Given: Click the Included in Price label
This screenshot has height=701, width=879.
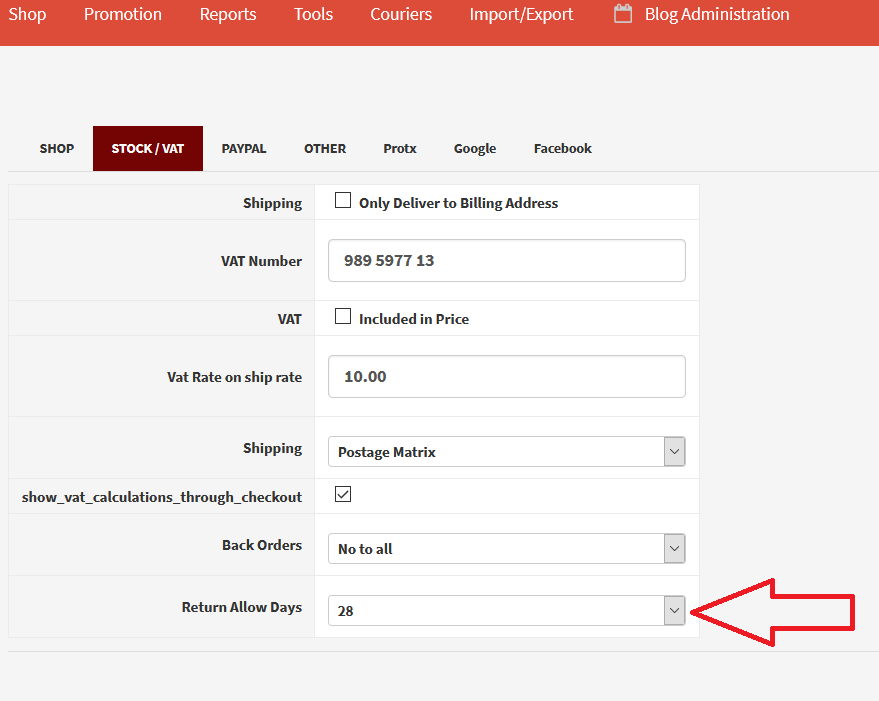Looking at the screenshot, I should 414,319.
